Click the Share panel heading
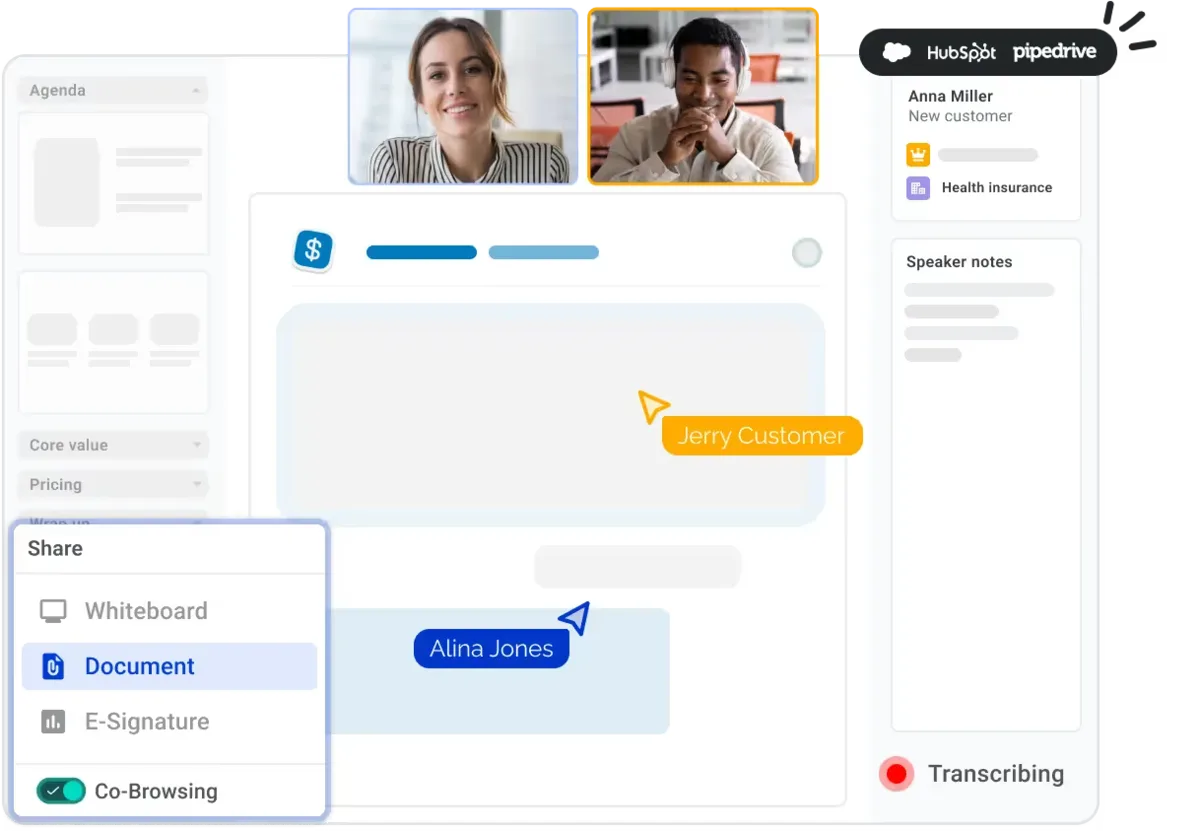The height and width of the screenshot is (831, 1200). click(55, 549)
